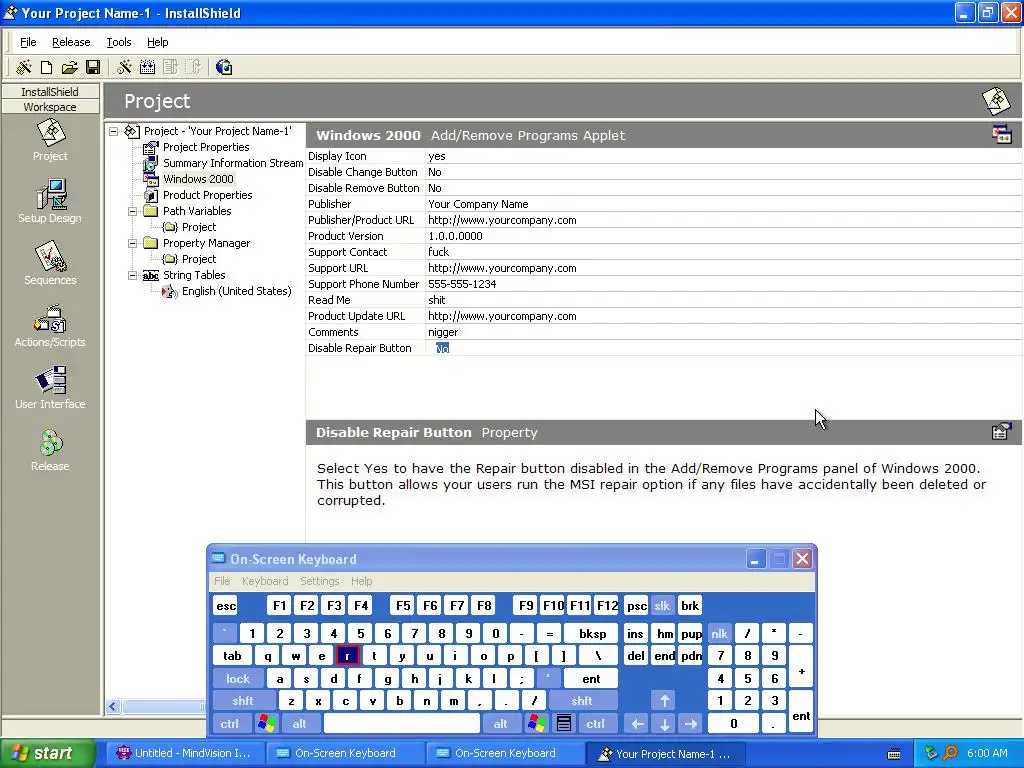Click the icon at right of Project header

pyautogui.click(x=997, y=101)
